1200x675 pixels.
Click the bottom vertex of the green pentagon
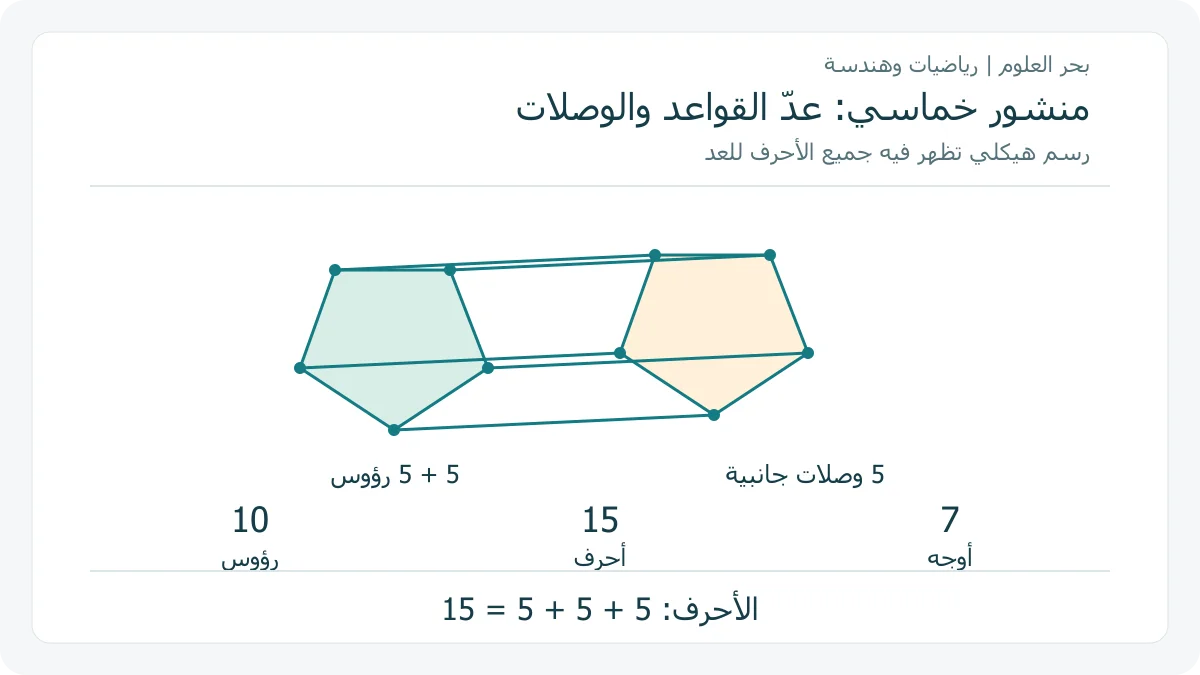tap(394, 430)
